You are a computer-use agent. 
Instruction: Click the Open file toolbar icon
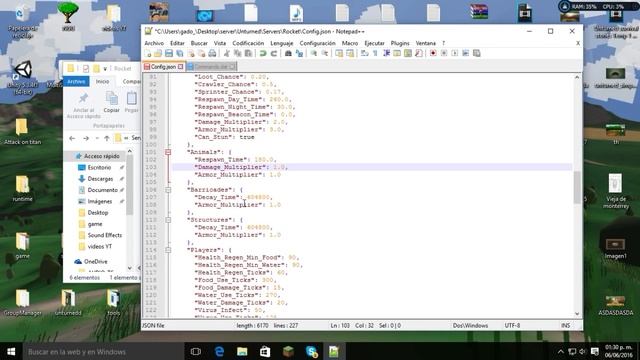coord(158,53)
